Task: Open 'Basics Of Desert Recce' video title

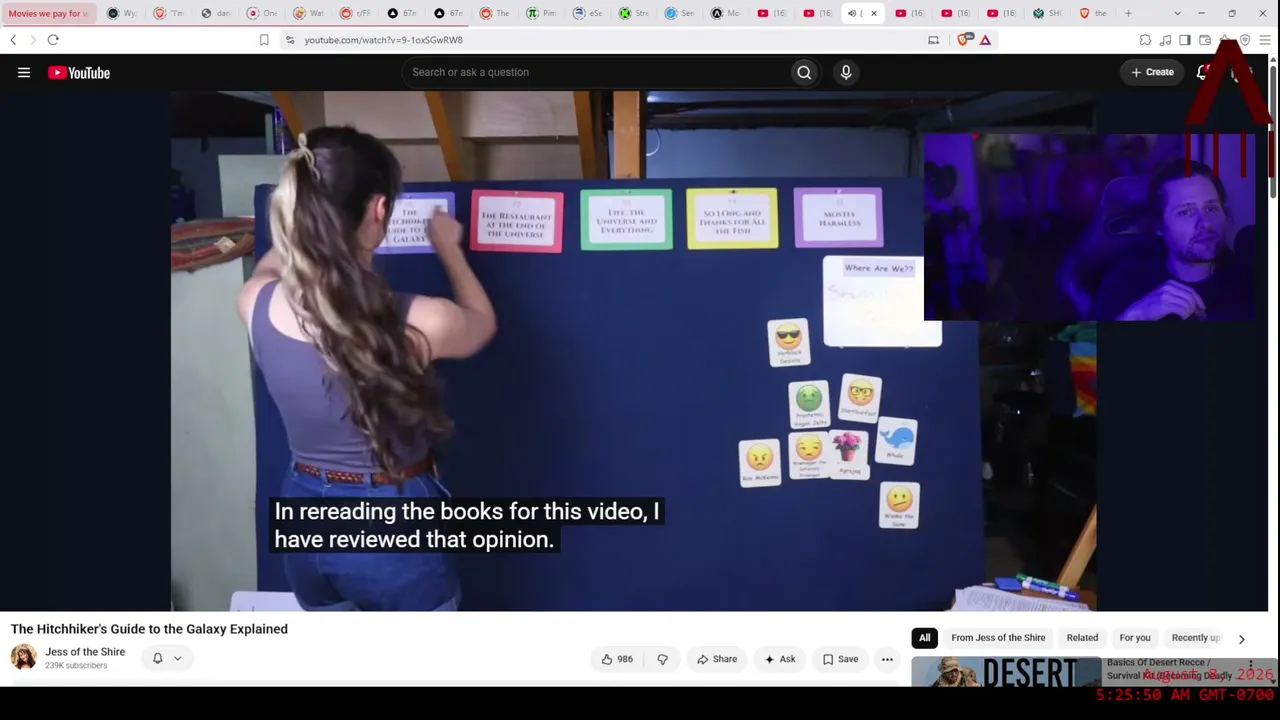Action: pyautogui.click(x=1170, y=669)
